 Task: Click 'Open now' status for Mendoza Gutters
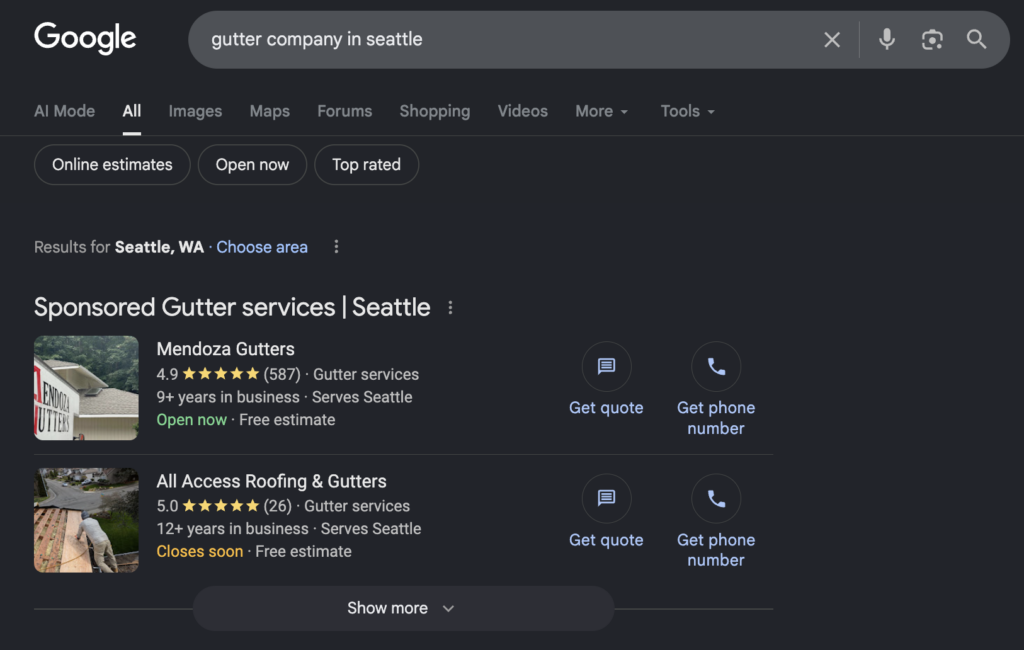pyautogui.click(x=191, y=420)
